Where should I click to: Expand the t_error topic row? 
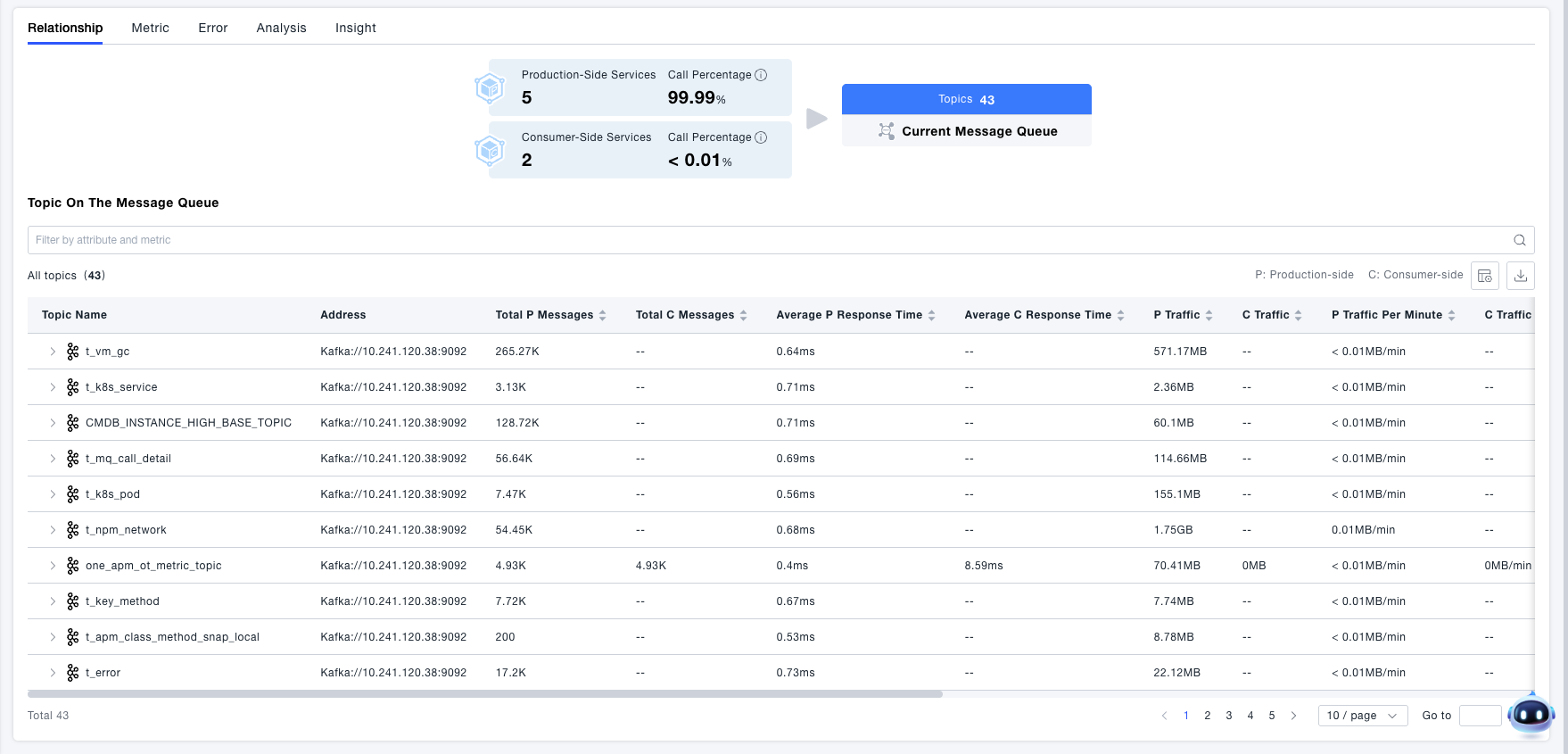(53, 673)
